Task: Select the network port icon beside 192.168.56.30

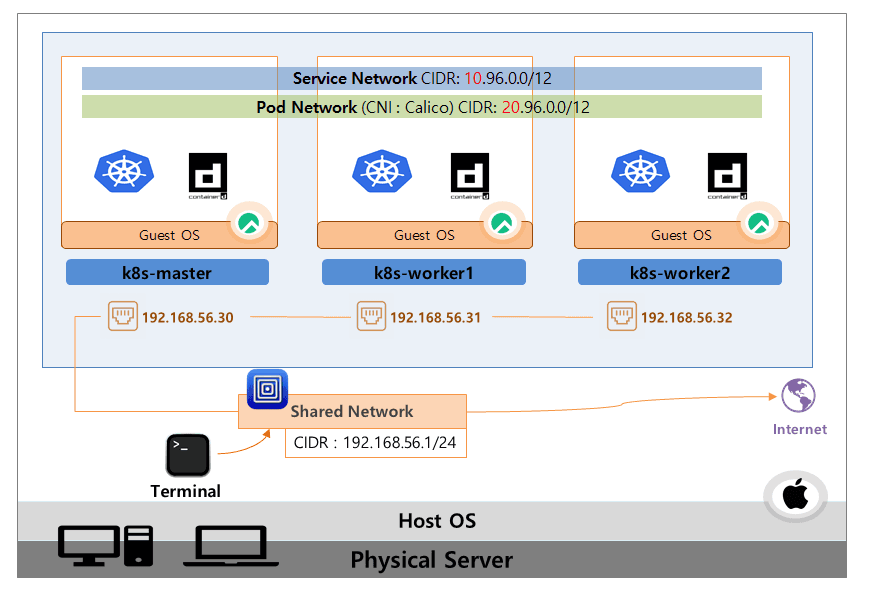Action: [x=122, y=318]
